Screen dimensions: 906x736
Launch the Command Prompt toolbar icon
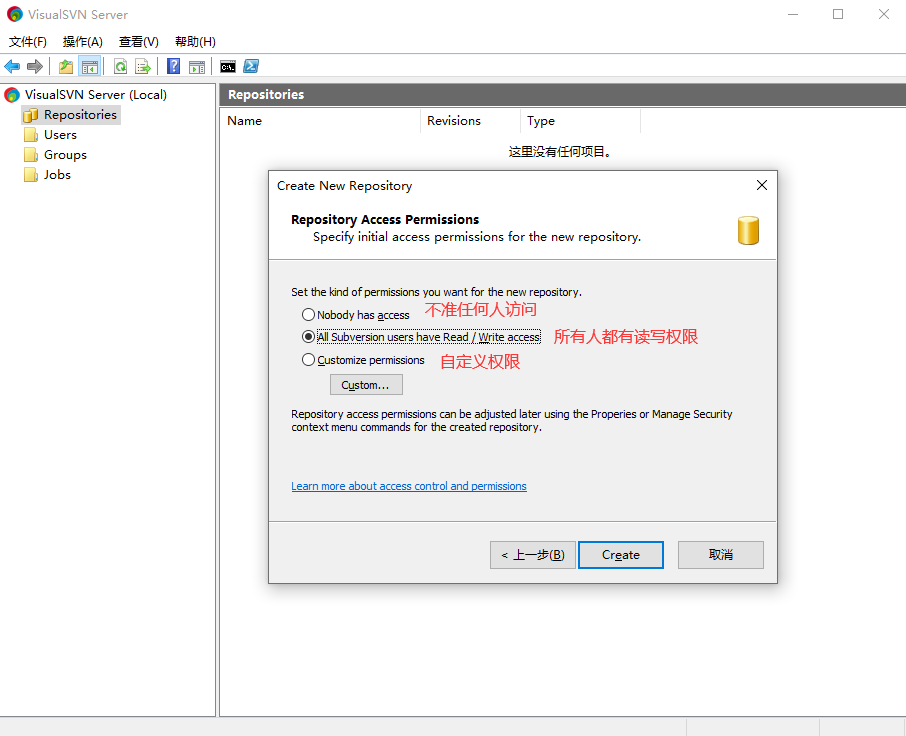pyautogui.click(x=228, y=67)
